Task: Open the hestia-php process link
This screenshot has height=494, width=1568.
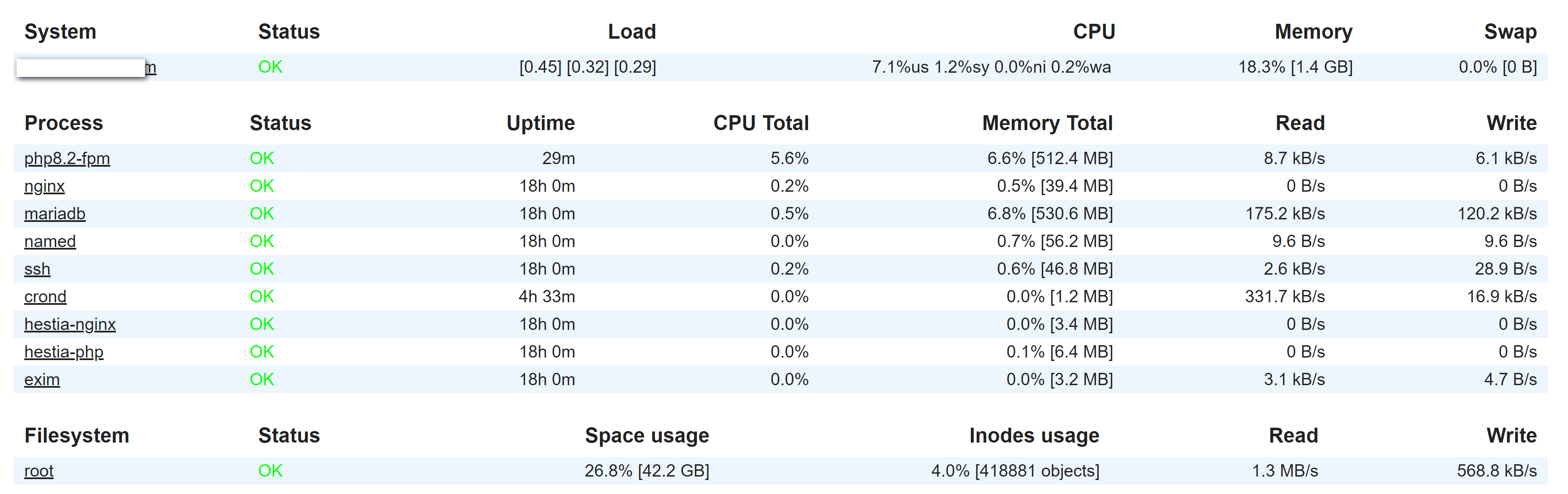Action: pos(64,352)
